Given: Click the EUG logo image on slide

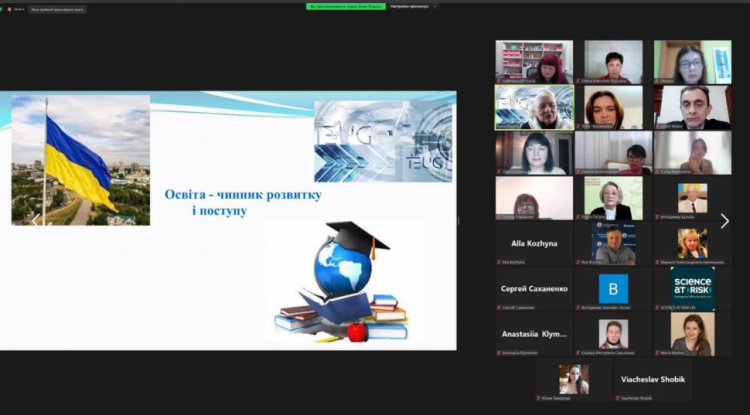Looking at the screenshot, I should [383, 141].
